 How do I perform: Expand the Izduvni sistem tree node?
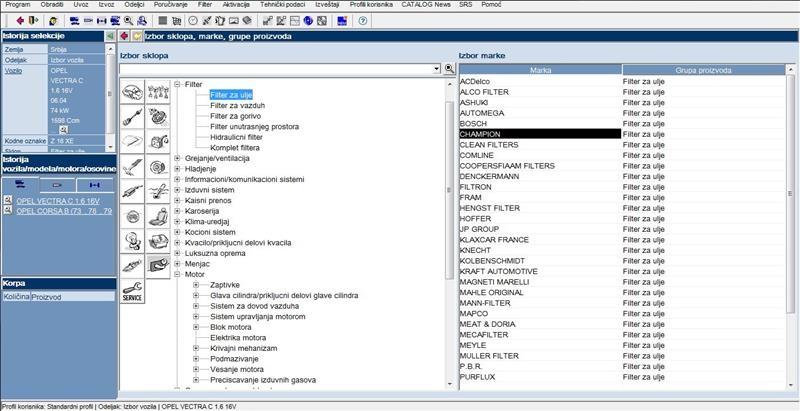click(x=178, y=190)
